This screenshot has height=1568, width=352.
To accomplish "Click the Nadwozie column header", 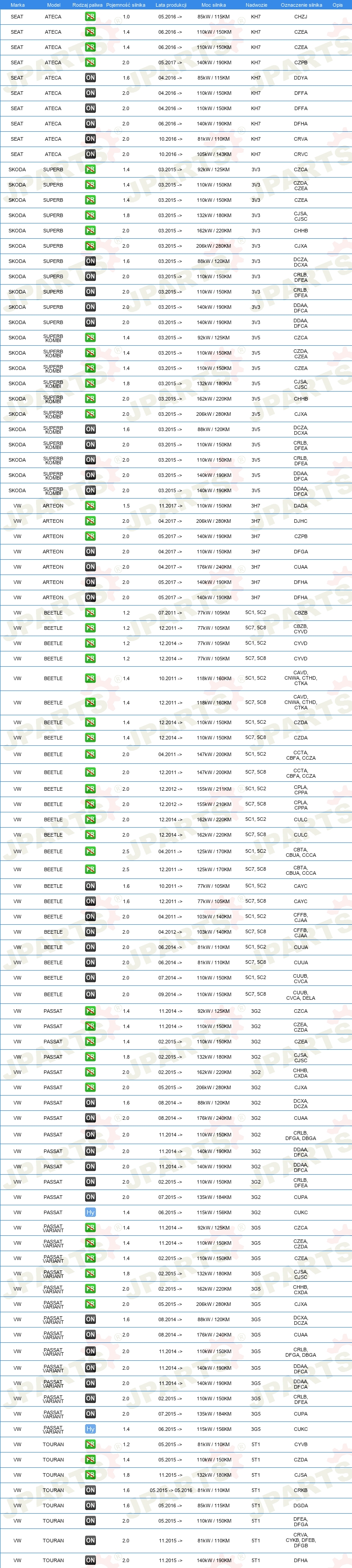I will tap(257, 5).
